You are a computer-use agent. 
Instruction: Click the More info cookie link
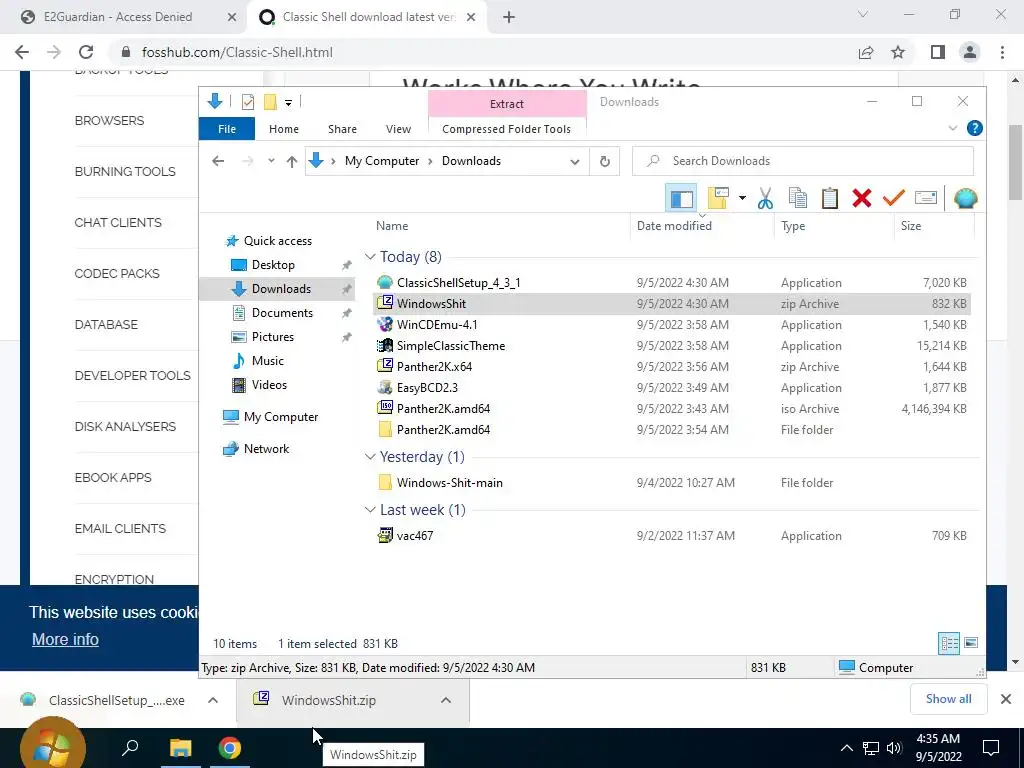65,639
